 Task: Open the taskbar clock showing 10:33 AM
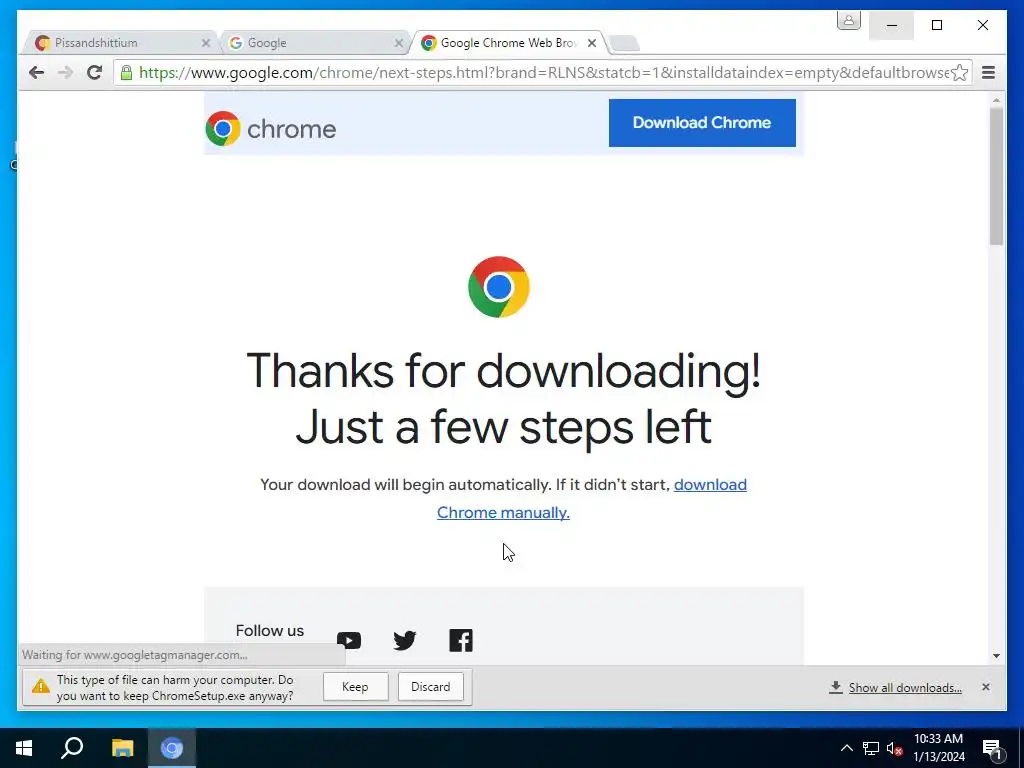coord(938,748)
